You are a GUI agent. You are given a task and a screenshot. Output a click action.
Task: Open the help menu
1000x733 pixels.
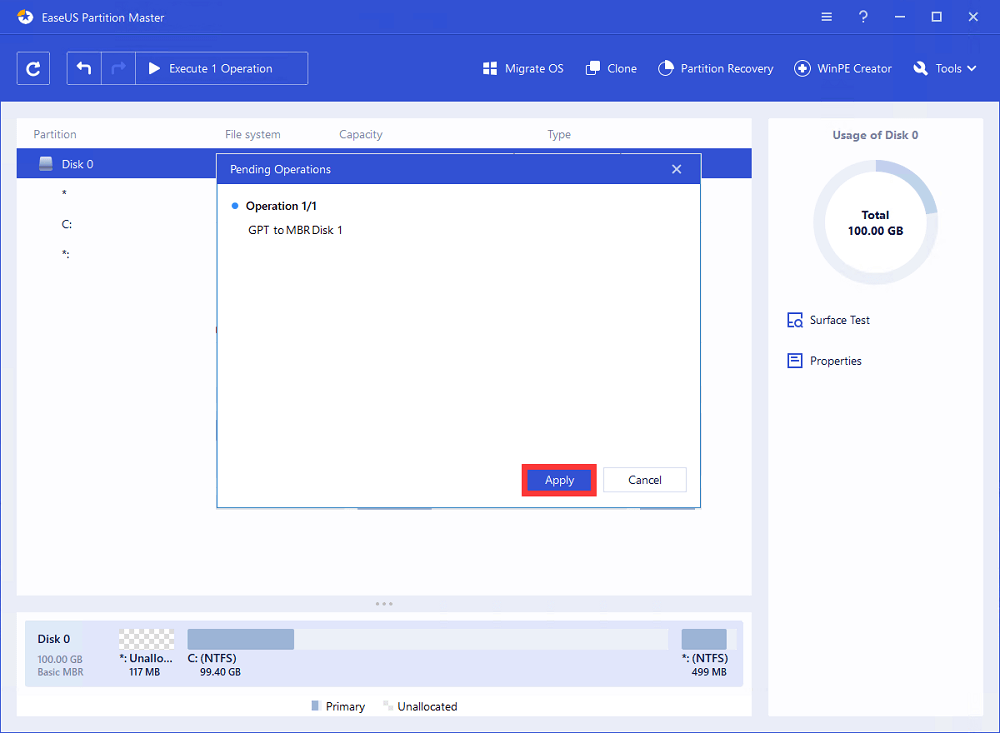pyautogui.click(x=862, y=16)
